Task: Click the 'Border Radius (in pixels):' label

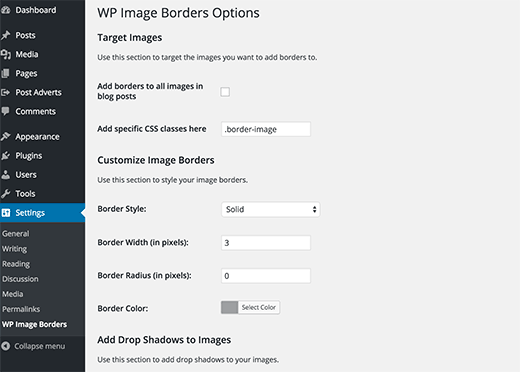Action: [x=144, y=276]
